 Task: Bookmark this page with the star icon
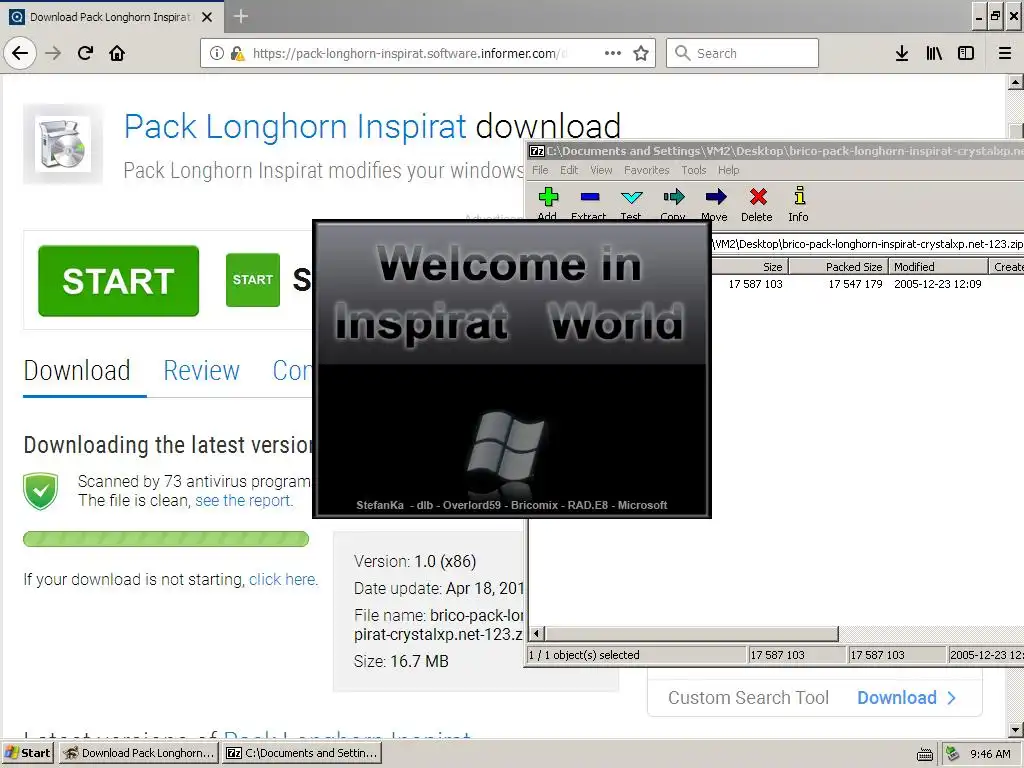coord(641,53)
